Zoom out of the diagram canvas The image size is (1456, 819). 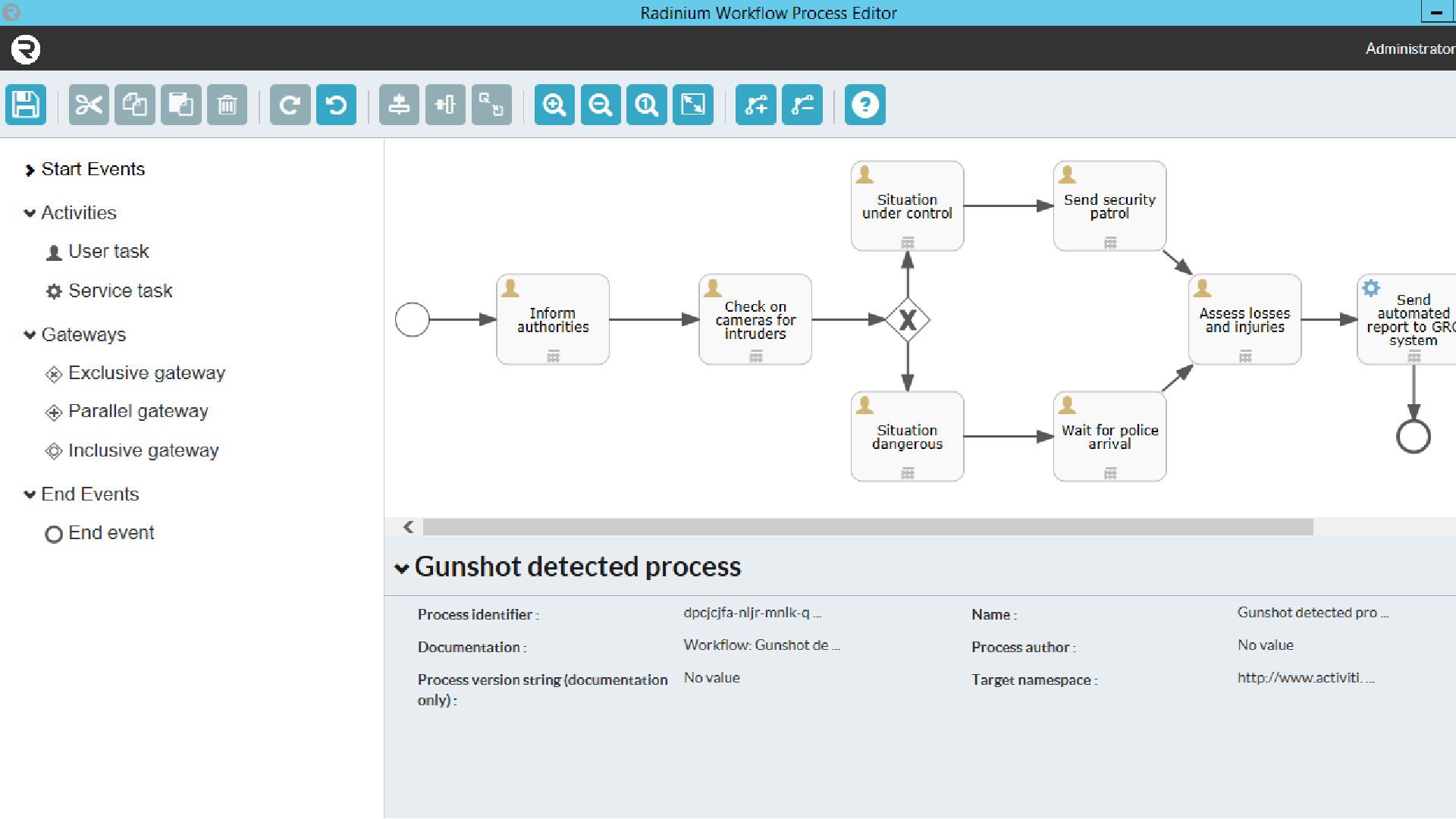tap(601, 105)
